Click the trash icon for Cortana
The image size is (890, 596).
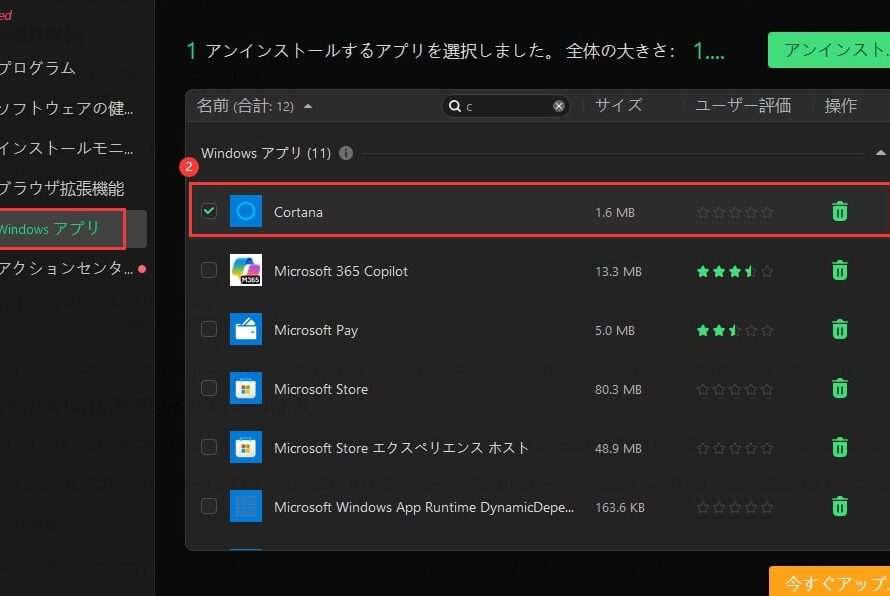click(839, 211)
